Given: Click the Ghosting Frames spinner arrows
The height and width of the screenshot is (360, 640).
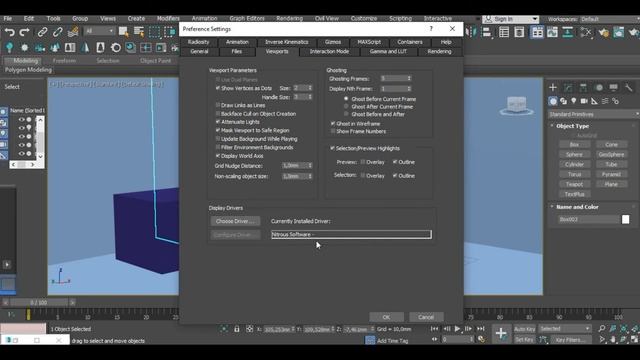Looking at the screenshot, I should click(x=409, y=78).
